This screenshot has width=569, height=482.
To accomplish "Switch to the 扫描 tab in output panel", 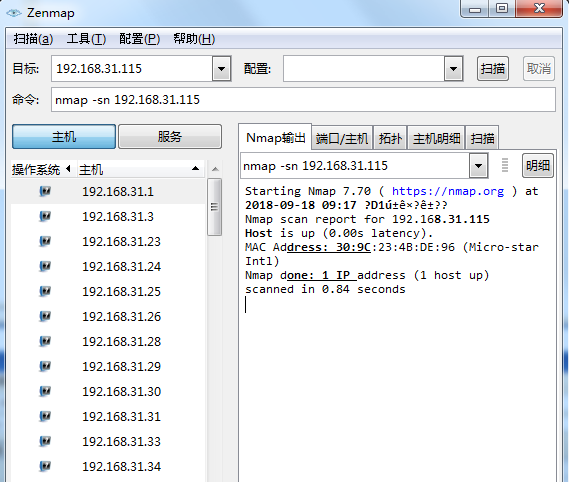I will pos(482,139).
